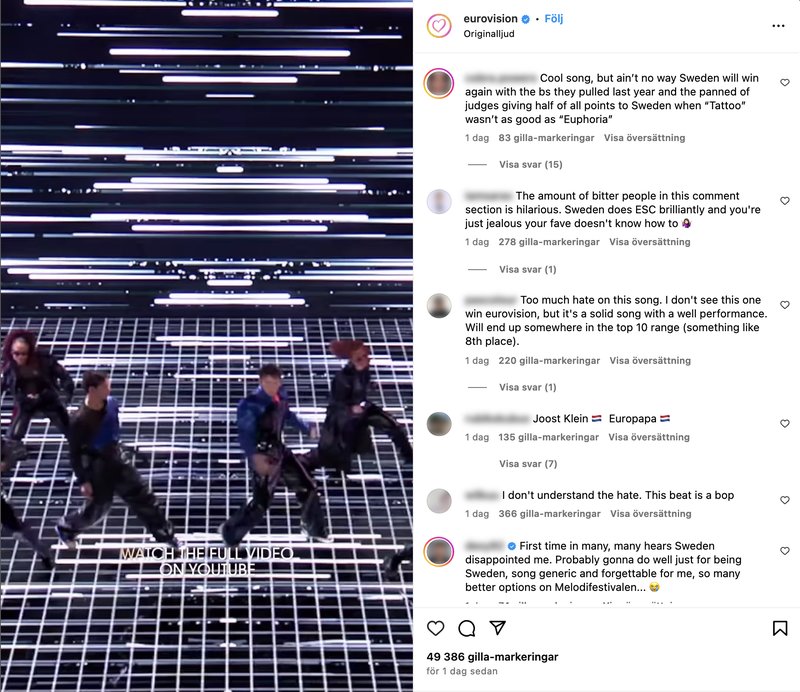This screenshot has height=692, width=800.
Task: Click the 'Följ' follow link
Action: tap(554, 19)
